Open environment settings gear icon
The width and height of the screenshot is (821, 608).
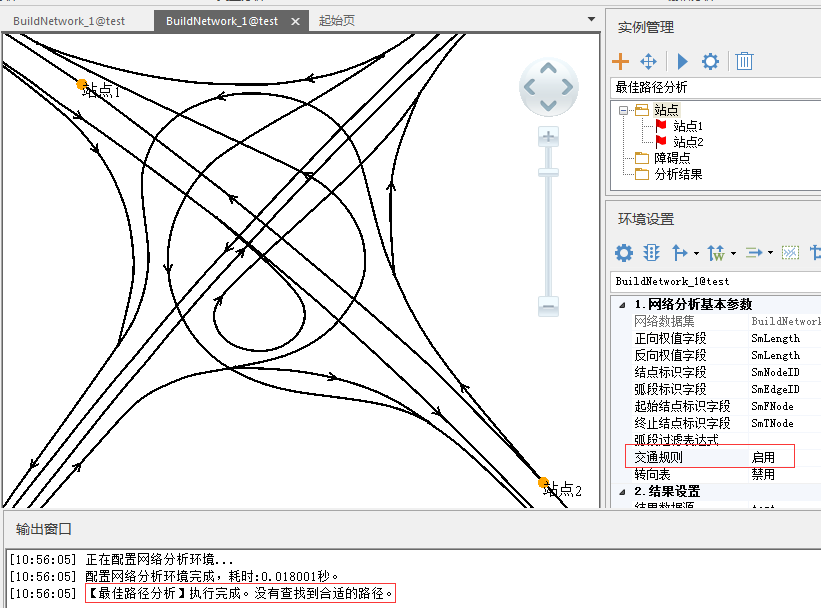(x=624, y=253)
